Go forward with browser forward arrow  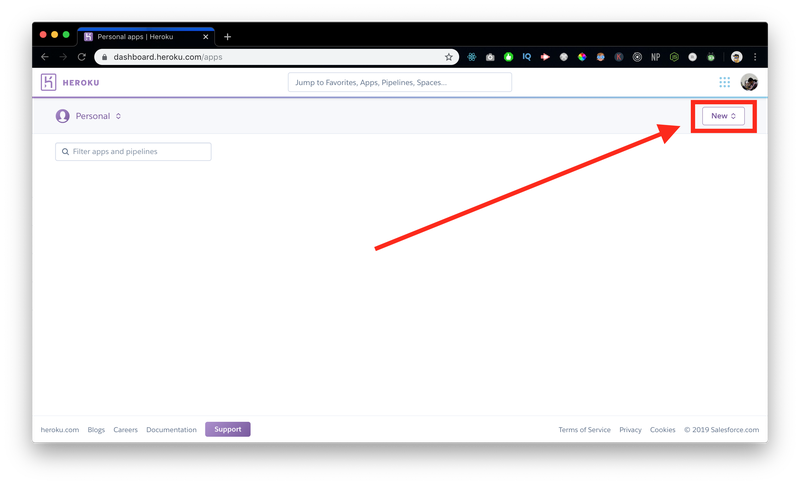tap(63, 57)
